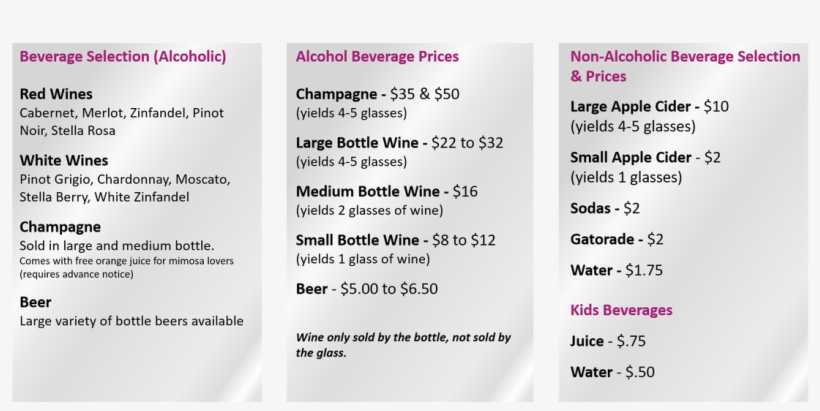Click the Small Apple Cider $2 line
This screenshot has width=820, height=411.
coord(645,157)
